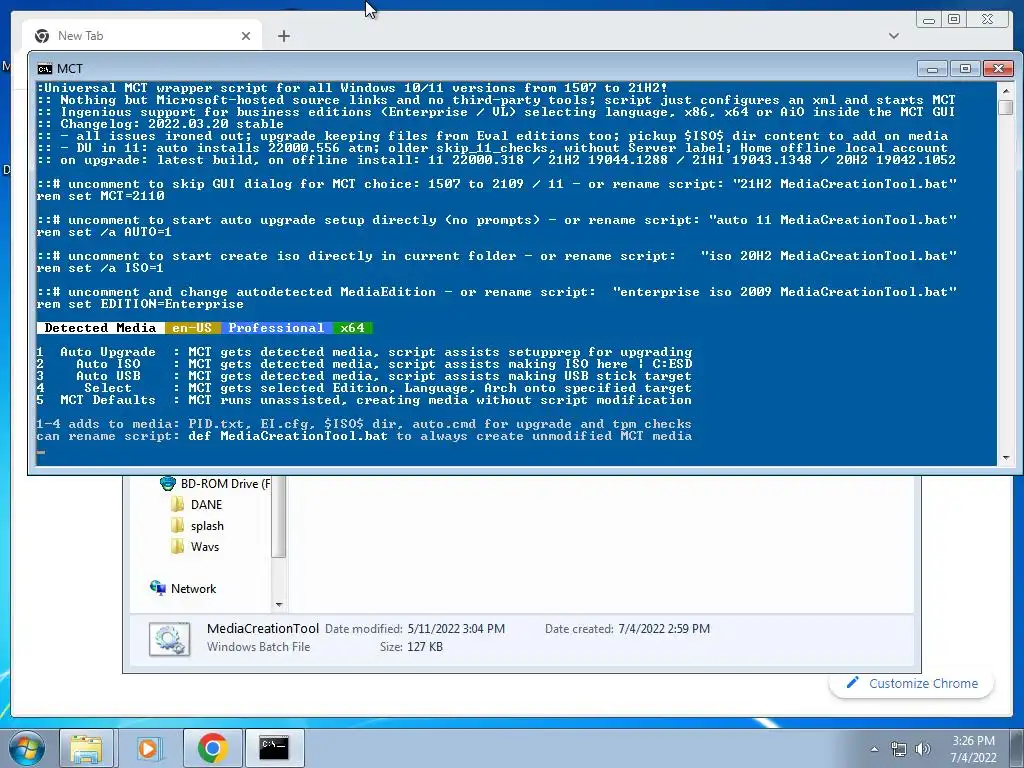Click the rem set EDITION=Enterprise line
Screen dimensions: 1024x768
[x=140, y=304]
